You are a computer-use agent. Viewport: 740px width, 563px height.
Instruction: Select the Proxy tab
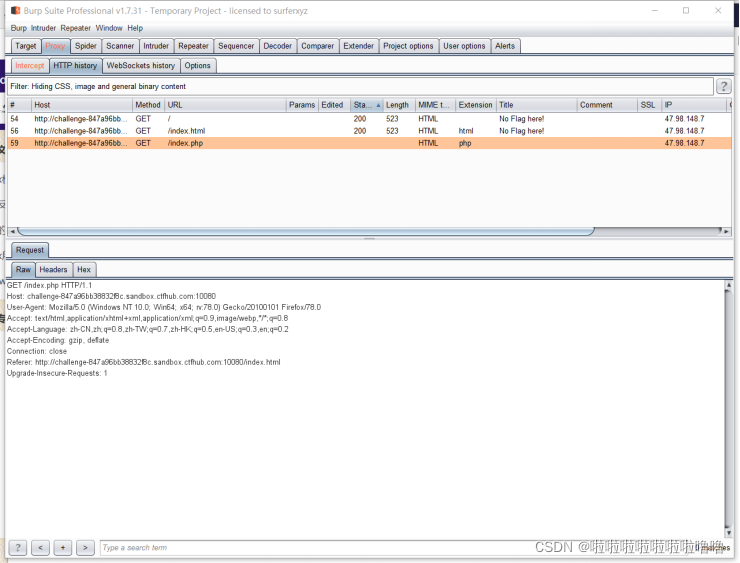(x=55, y=46)
